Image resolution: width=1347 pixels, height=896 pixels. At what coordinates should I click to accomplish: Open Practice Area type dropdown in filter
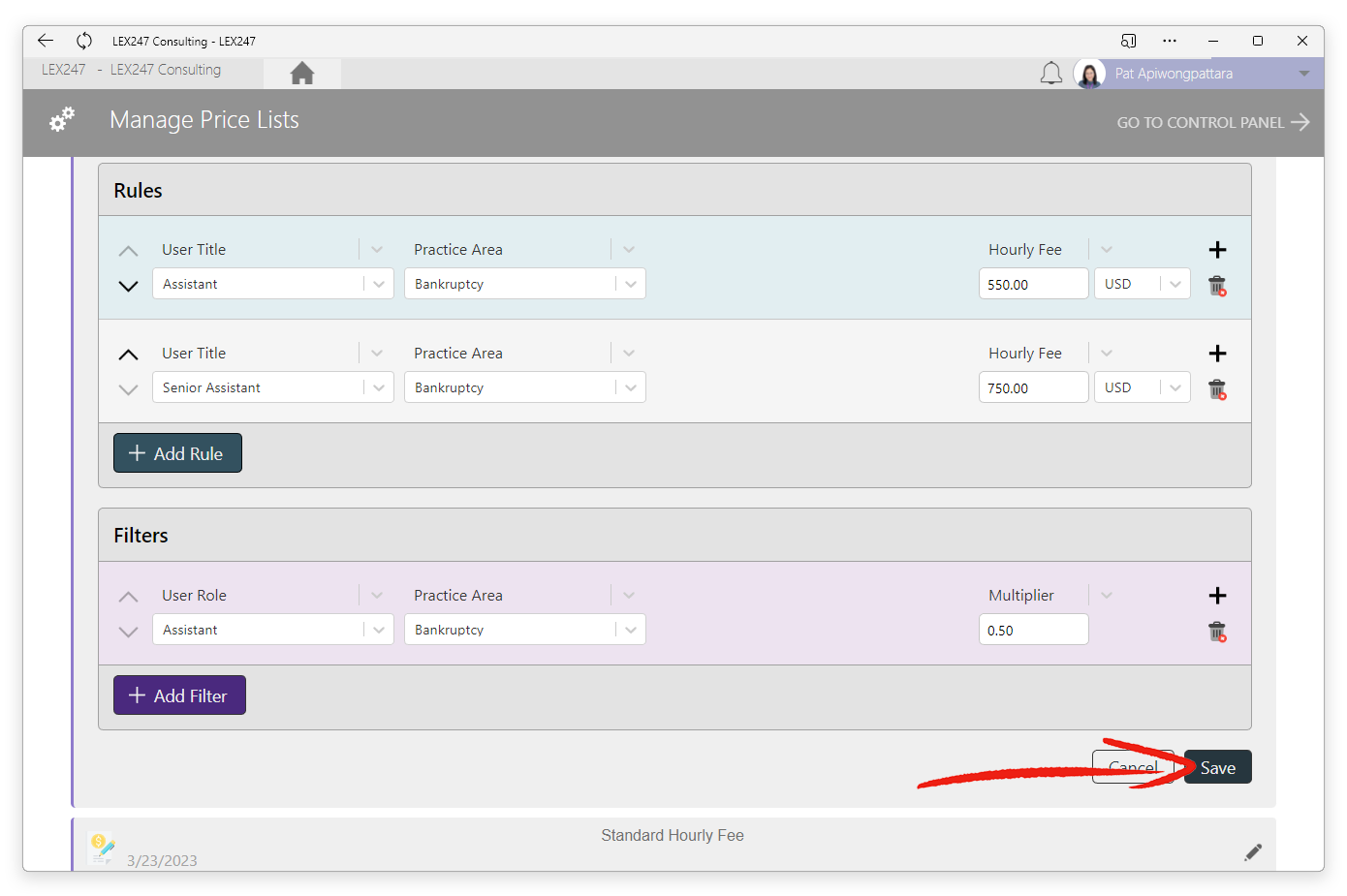pos(629,596)
